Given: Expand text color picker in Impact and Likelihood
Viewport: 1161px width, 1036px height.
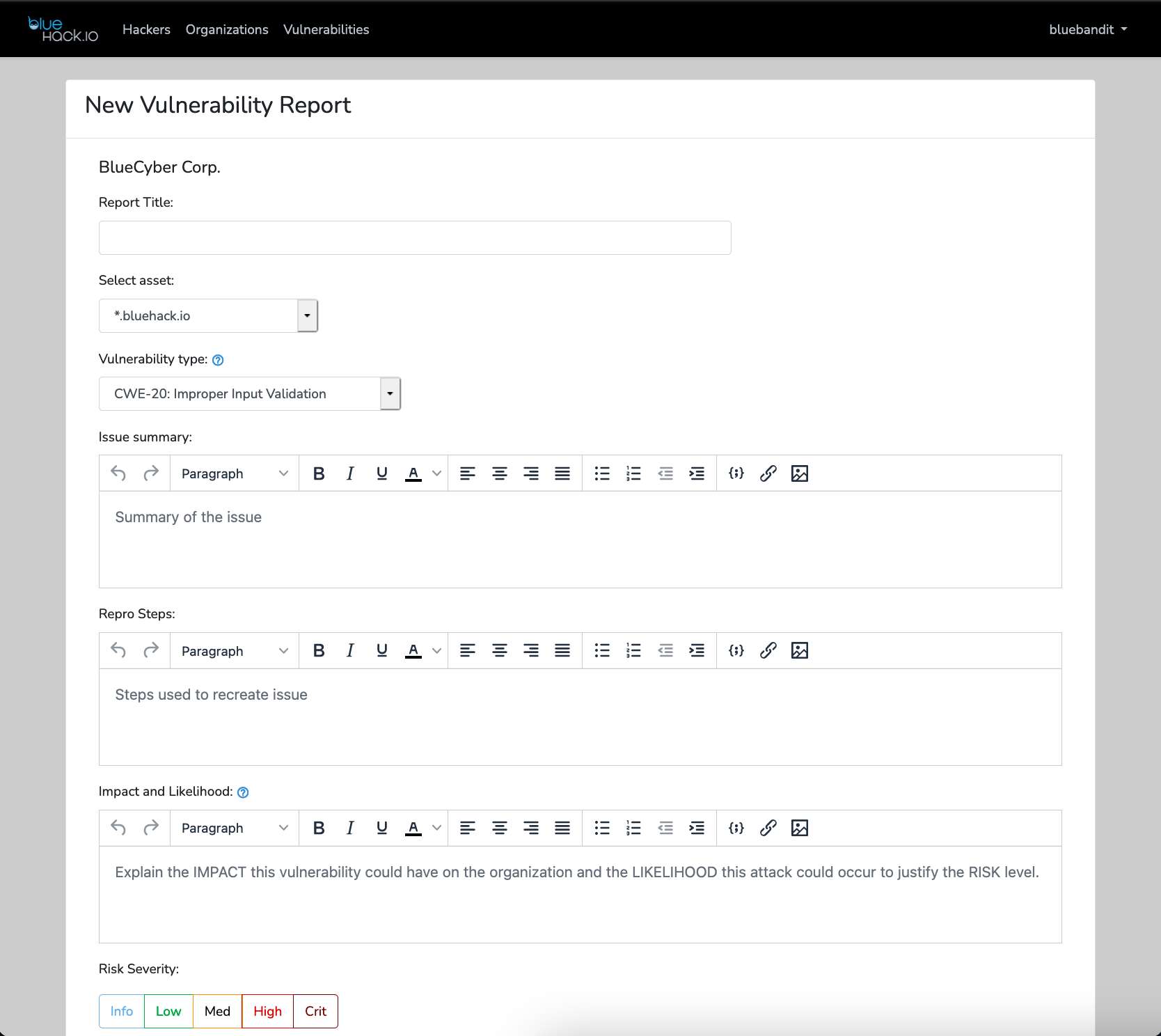Looking at the screenshot, I should click(x=436, y=828).
